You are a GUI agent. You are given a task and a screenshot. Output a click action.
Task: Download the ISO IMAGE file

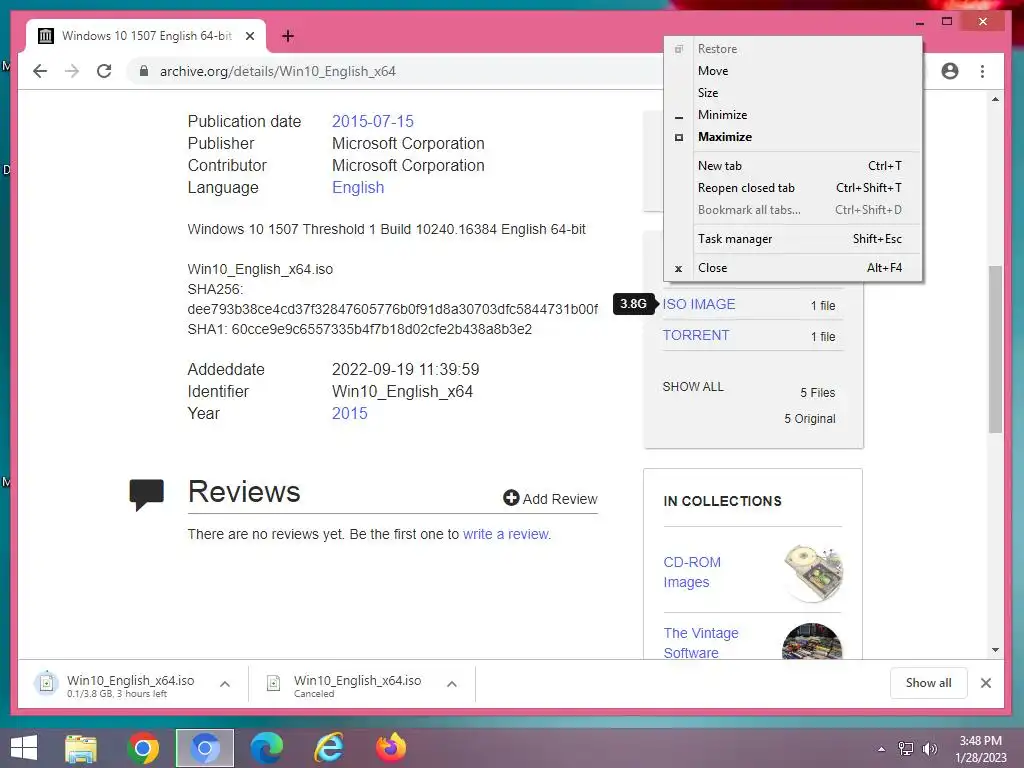699,304
